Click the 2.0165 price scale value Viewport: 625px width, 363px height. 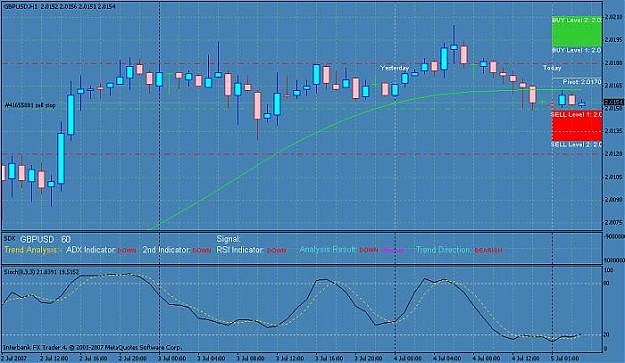614,85
